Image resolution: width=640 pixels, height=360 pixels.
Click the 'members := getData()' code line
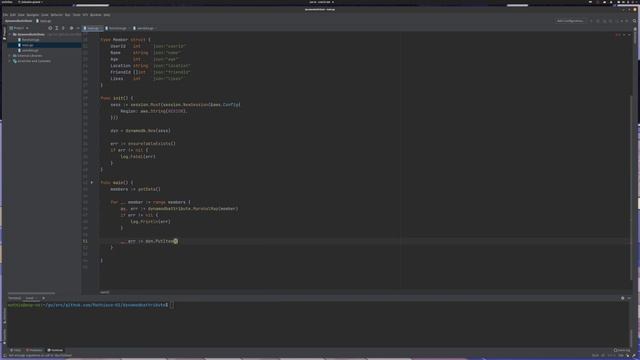[x=135, y=189]
